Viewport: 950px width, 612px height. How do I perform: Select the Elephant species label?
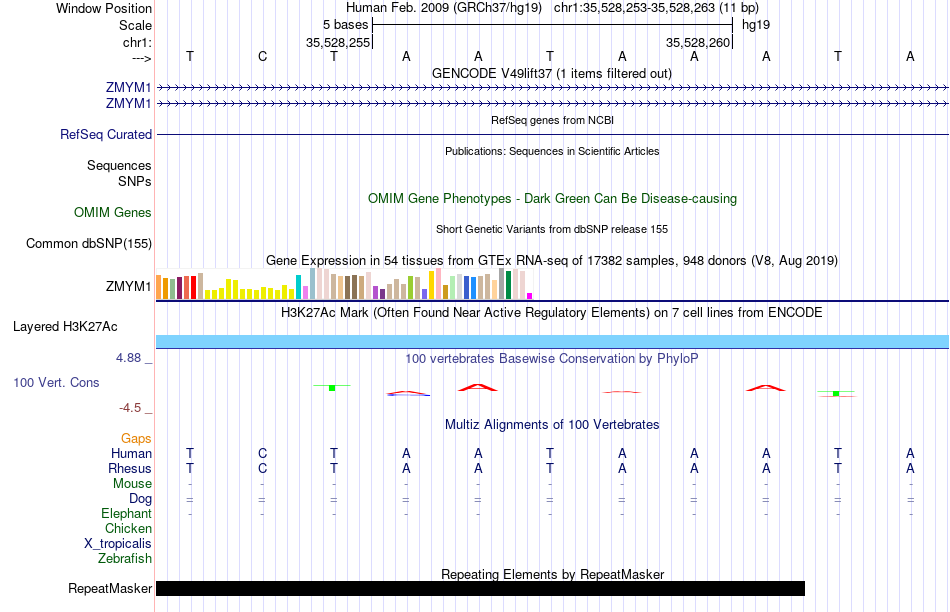tap(126, 513)
